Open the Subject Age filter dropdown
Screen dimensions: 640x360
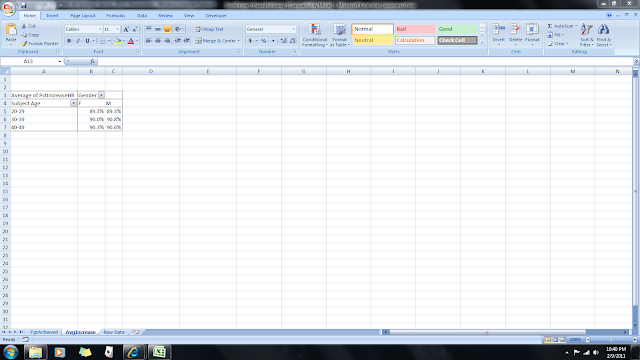[x=73, y=103]
